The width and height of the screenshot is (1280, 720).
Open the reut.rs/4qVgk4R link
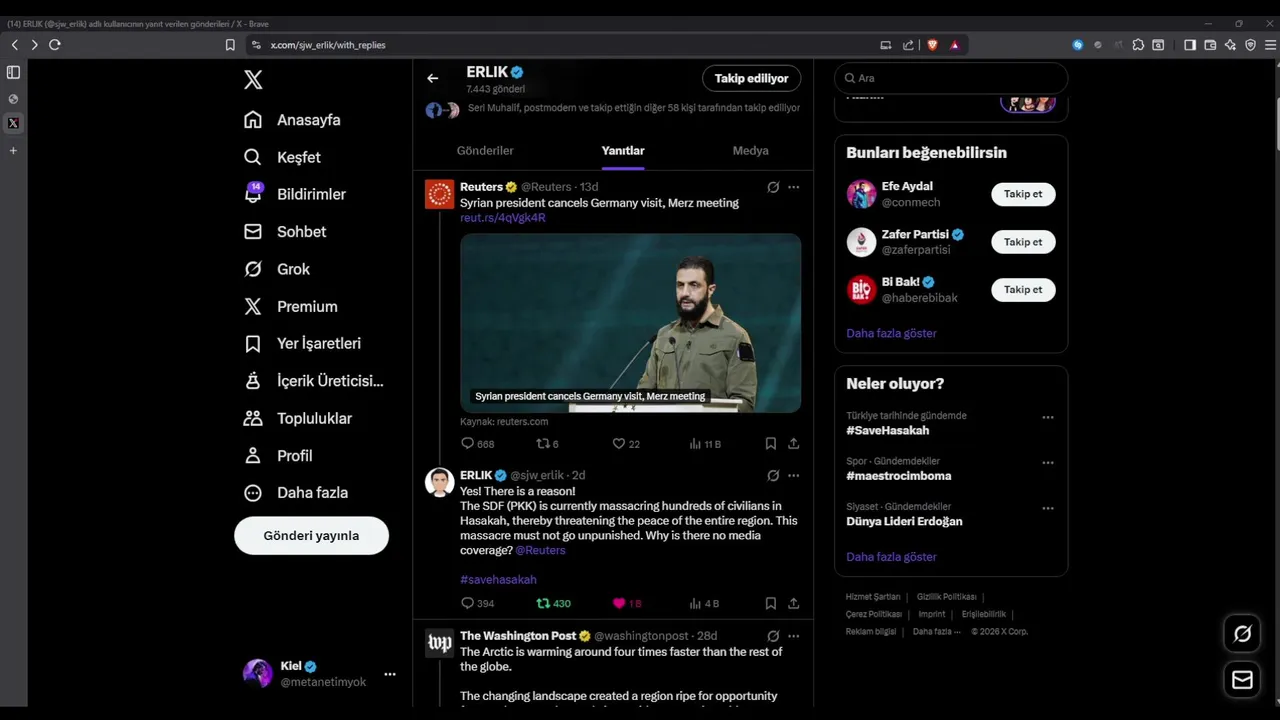click(503, 218)
